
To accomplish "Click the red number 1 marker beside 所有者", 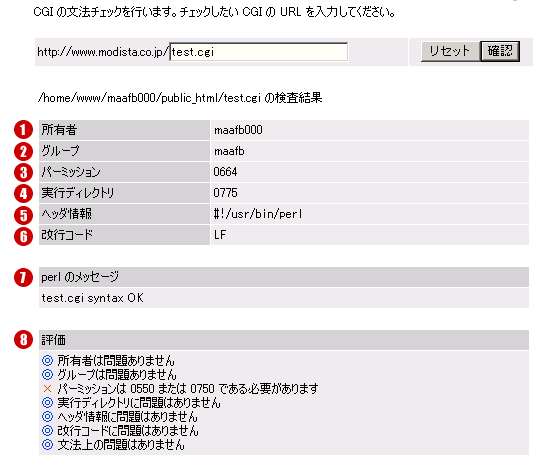I will (x=24, y=130).
